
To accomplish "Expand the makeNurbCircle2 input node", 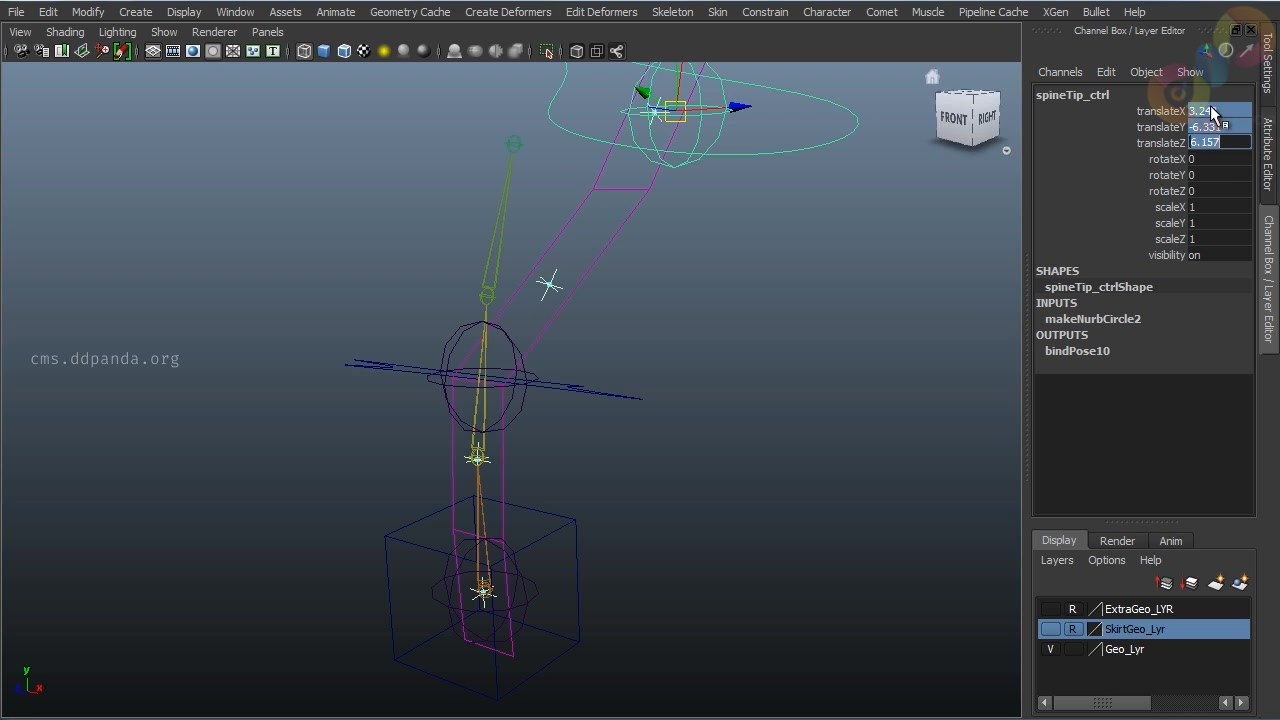I will [1092, 319].
